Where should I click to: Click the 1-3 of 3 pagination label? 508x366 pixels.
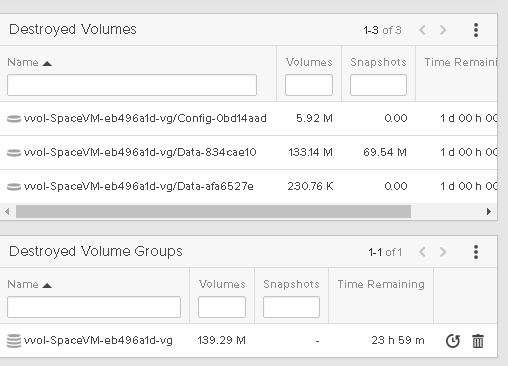click(382, 30)
